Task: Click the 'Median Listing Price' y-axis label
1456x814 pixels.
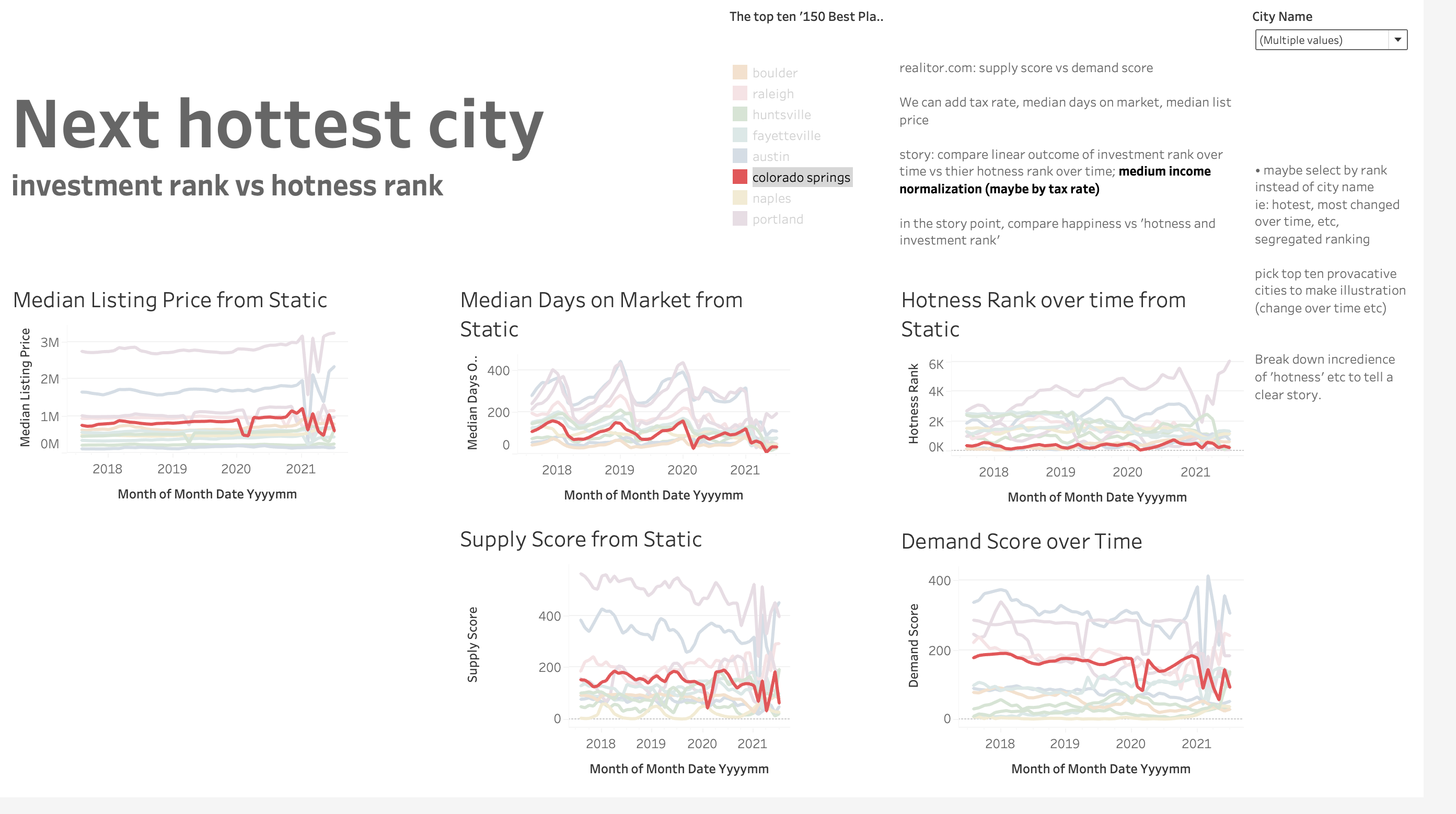Action: (x=25, y=388)
